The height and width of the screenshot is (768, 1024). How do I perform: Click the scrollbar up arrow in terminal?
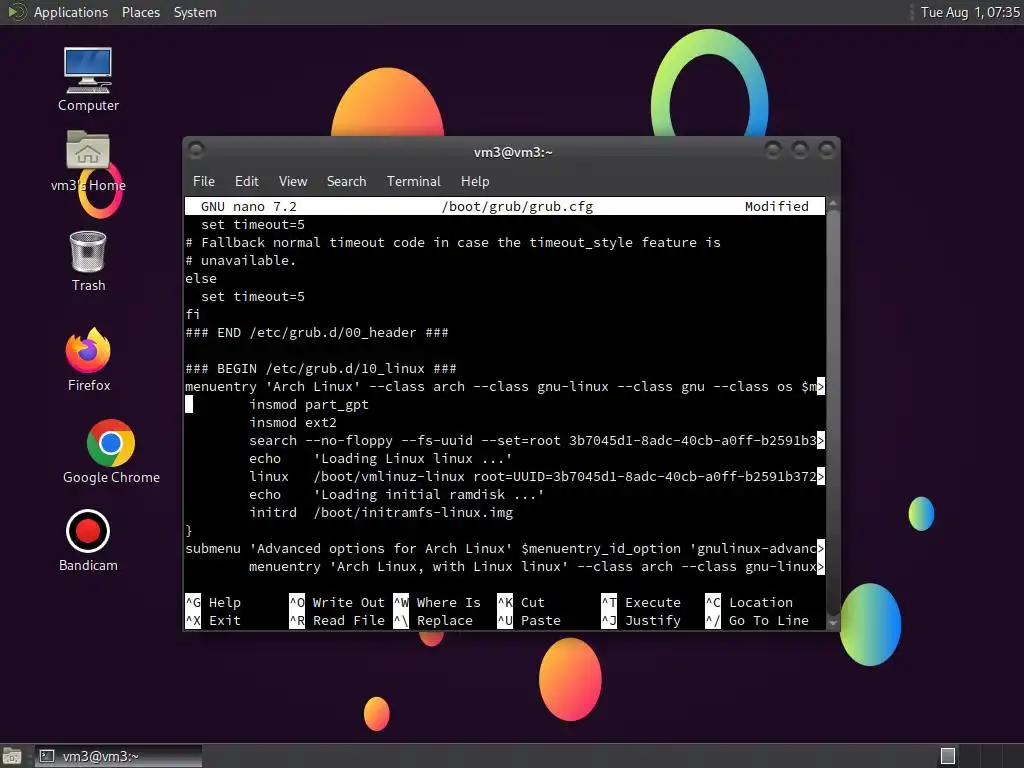833,204
